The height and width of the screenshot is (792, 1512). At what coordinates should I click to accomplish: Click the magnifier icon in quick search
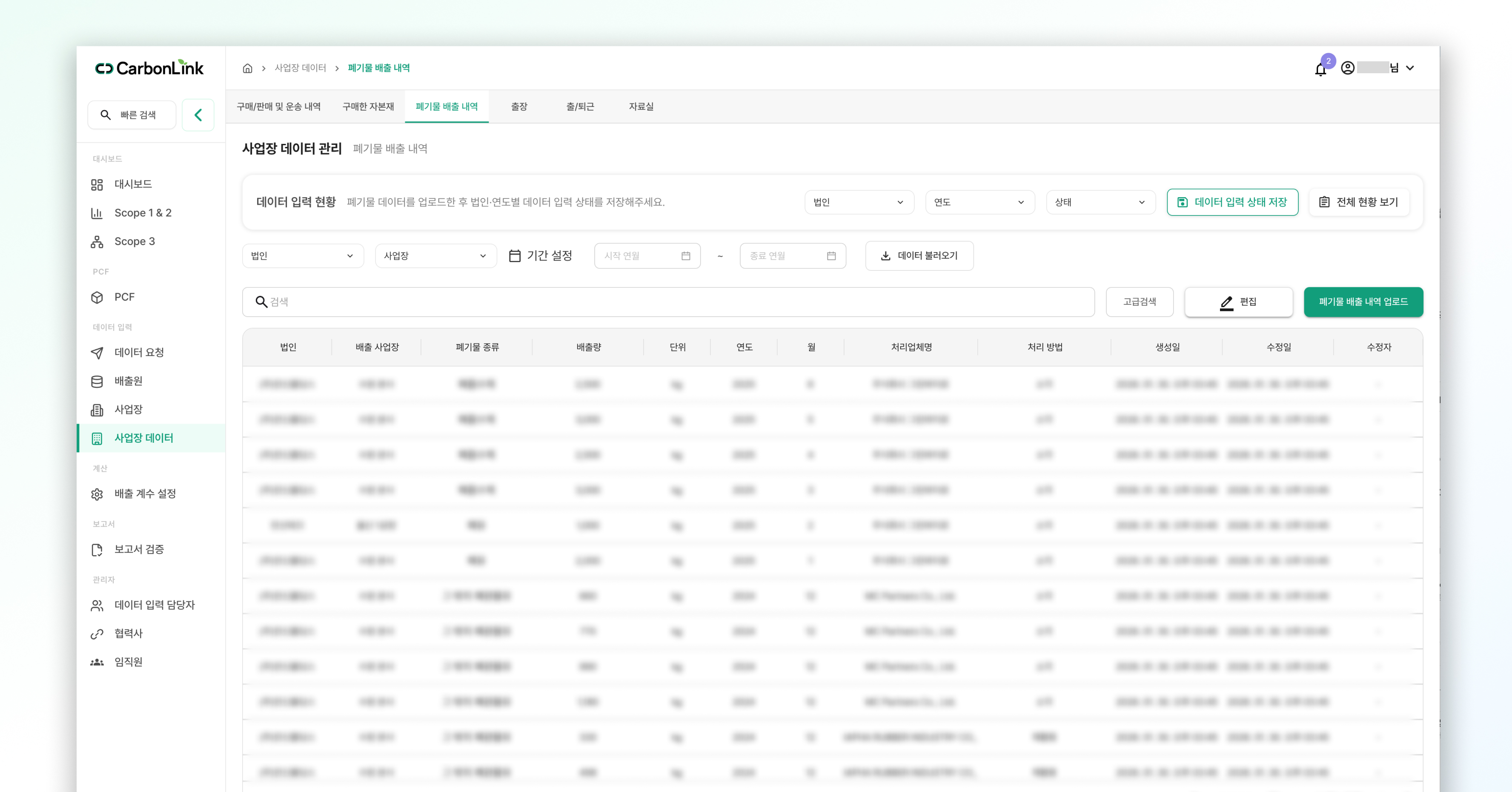106,115
